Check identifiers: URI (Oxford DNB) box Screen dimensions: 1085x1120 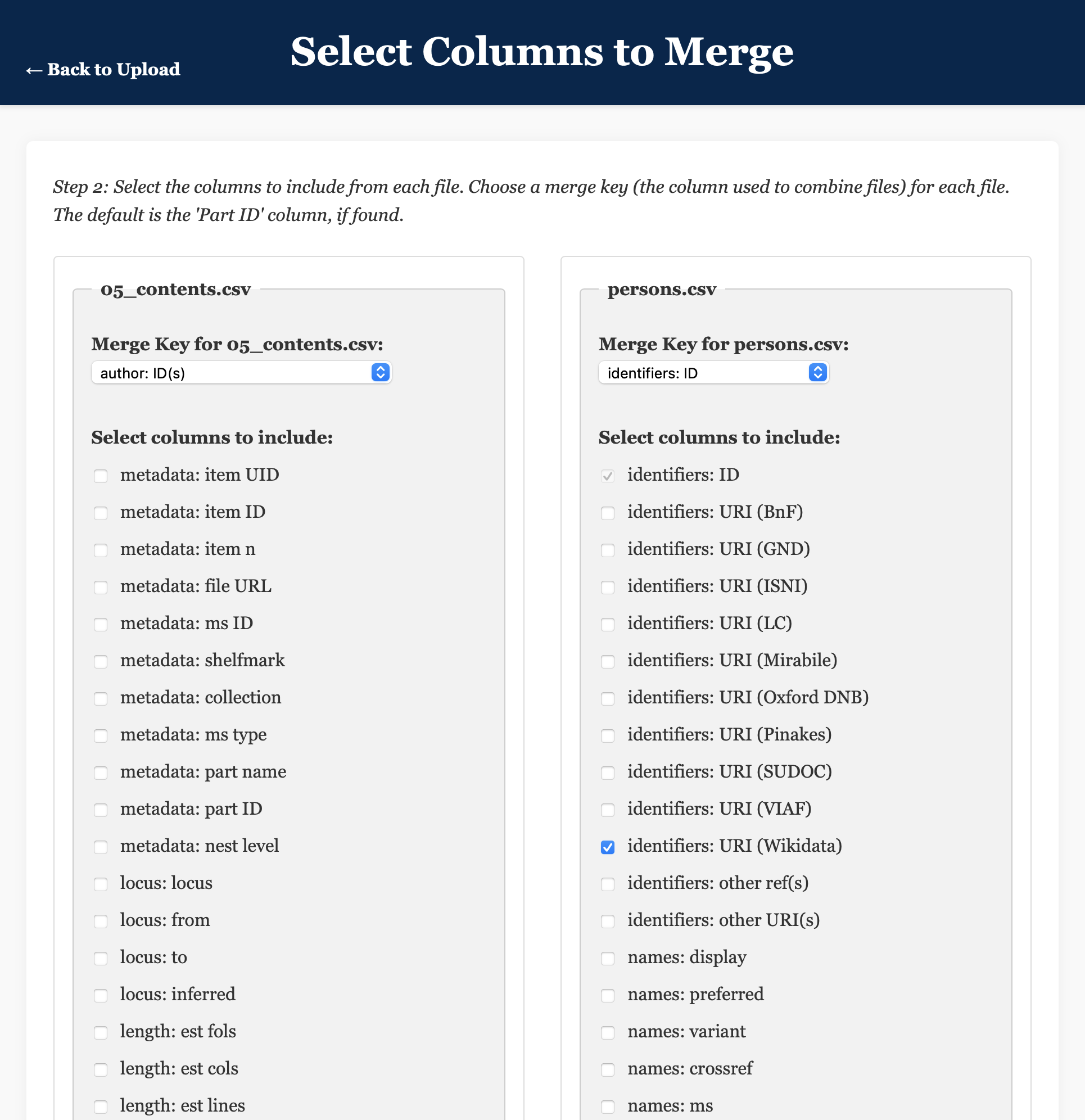pos(608,698)
